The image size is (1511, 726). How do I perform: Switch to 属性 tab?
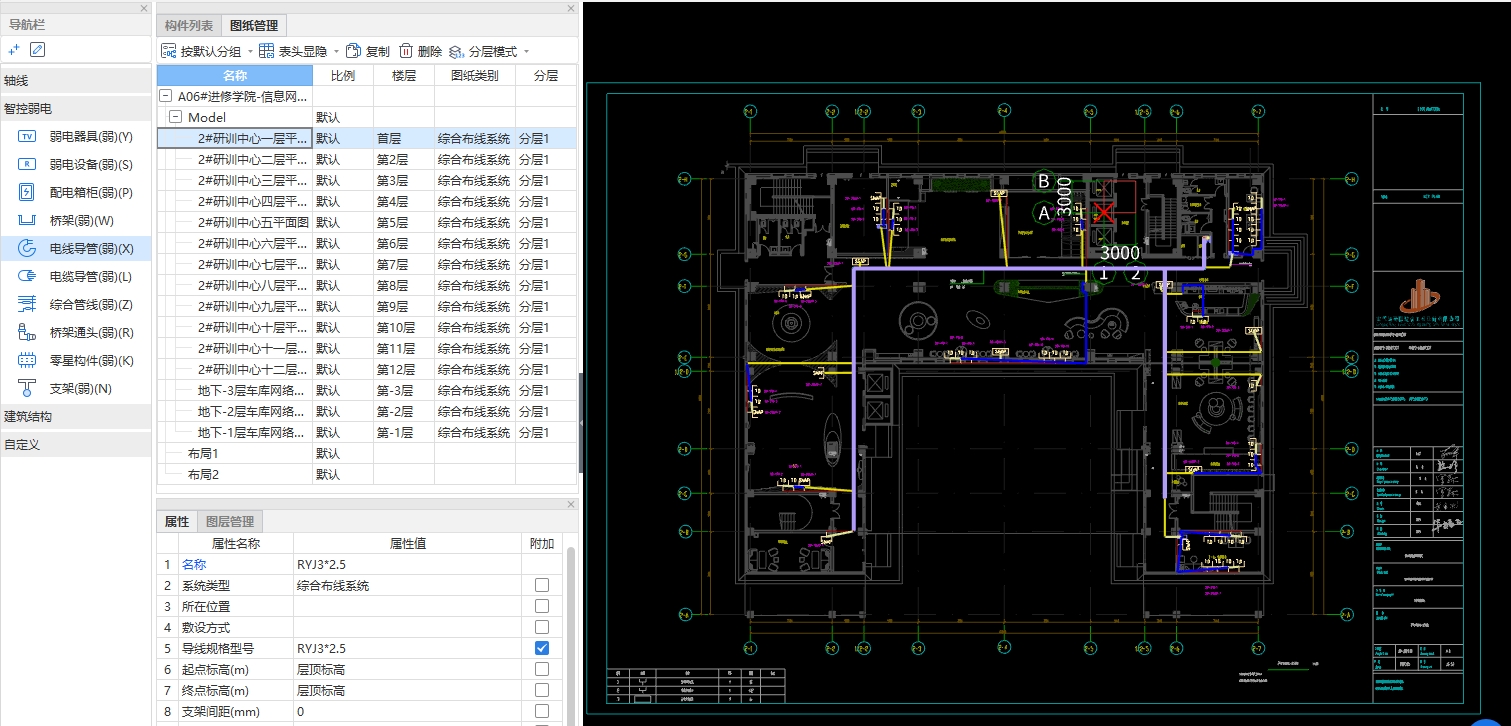click(x=177, y=521)
